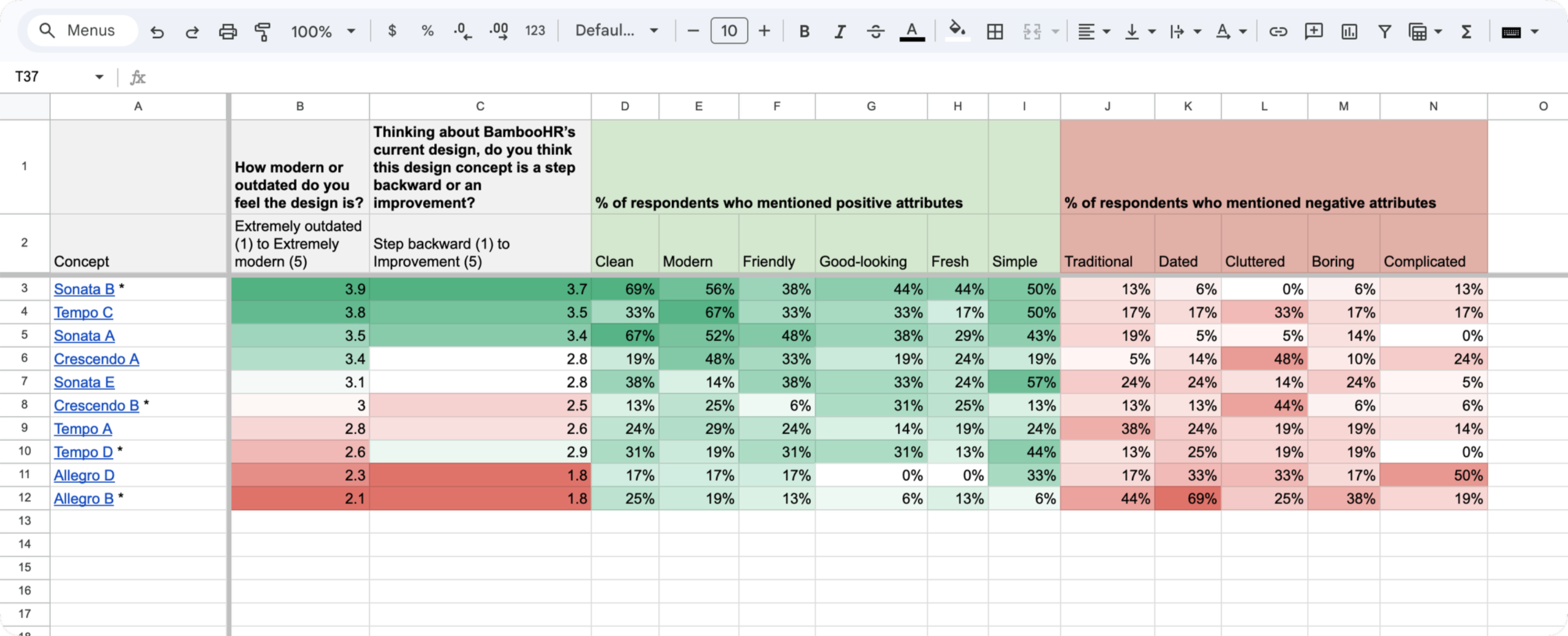The width and height of the screenshot is (1568, 636).
Task: Select the 'Clean' header cell
Action: pos(625,243)
